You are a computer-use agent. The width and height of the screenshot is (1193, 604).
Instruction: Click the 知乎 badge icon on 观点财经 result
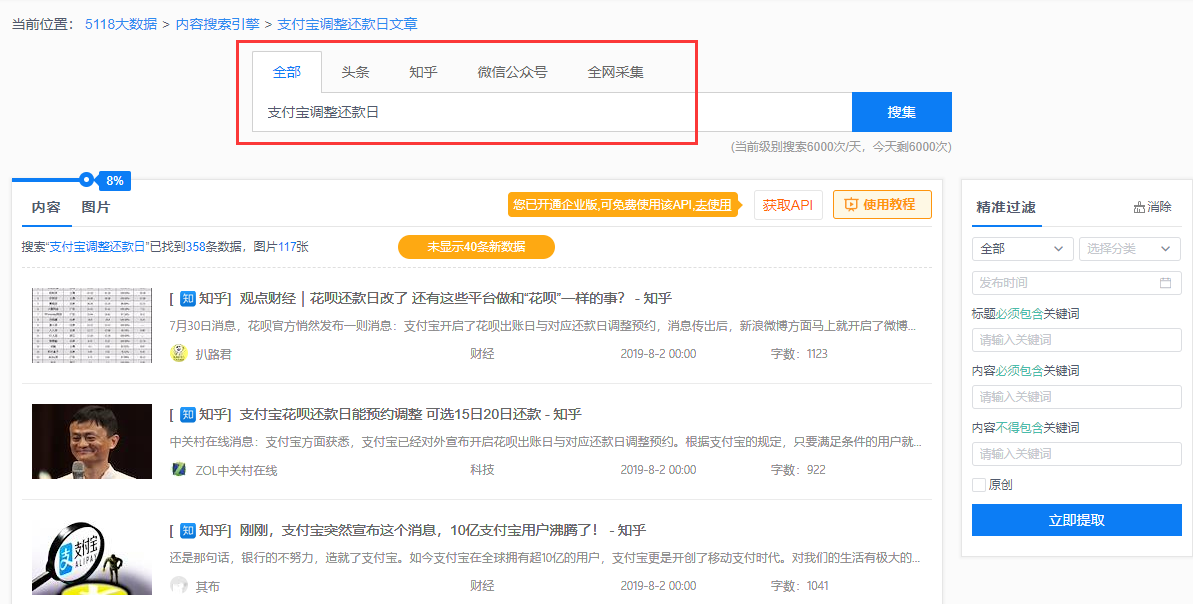[x=188, y=299]
